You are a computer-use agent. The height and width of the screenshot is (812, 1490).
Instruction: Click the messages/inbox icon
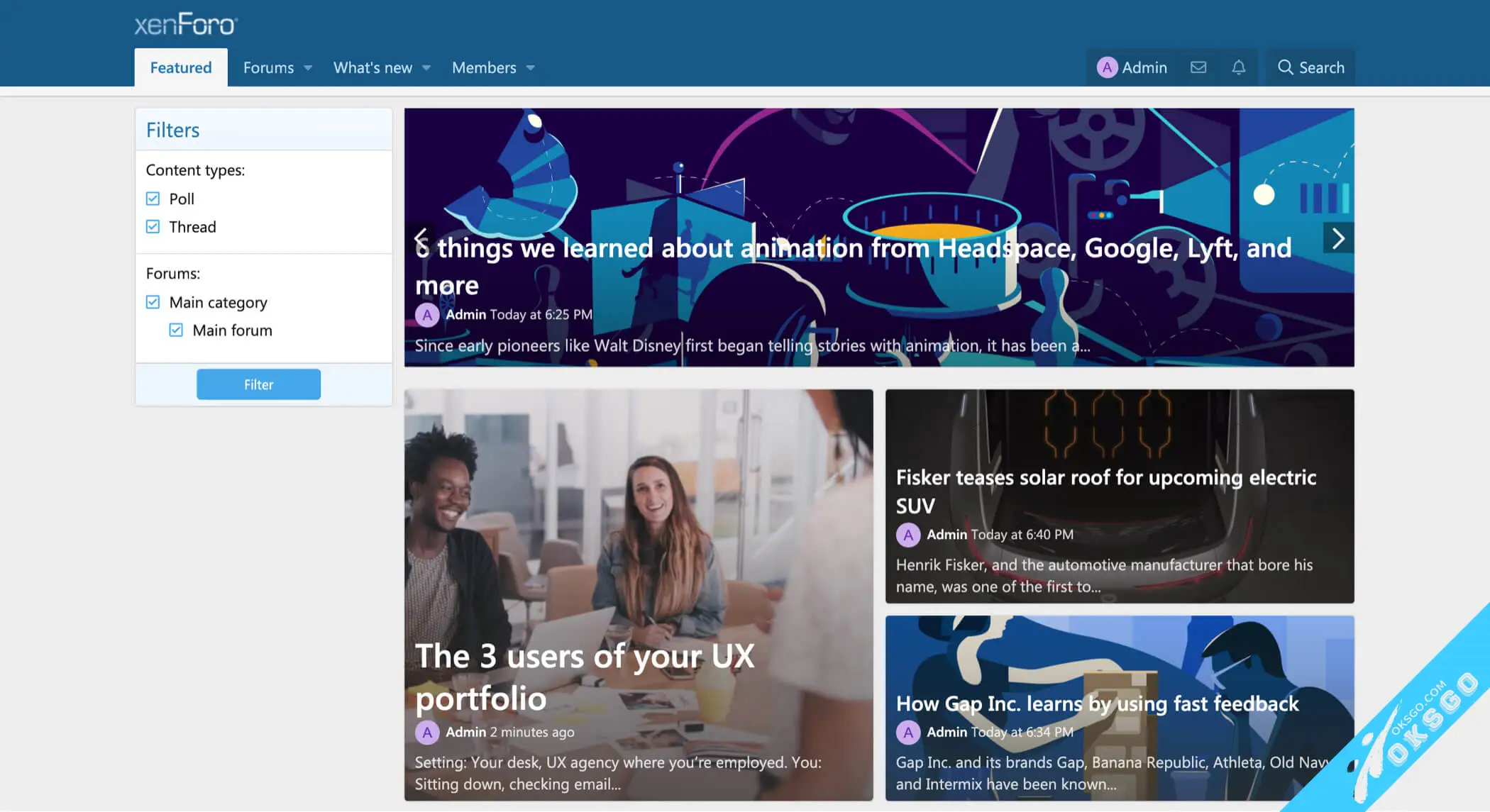[x=1198, y=66]
